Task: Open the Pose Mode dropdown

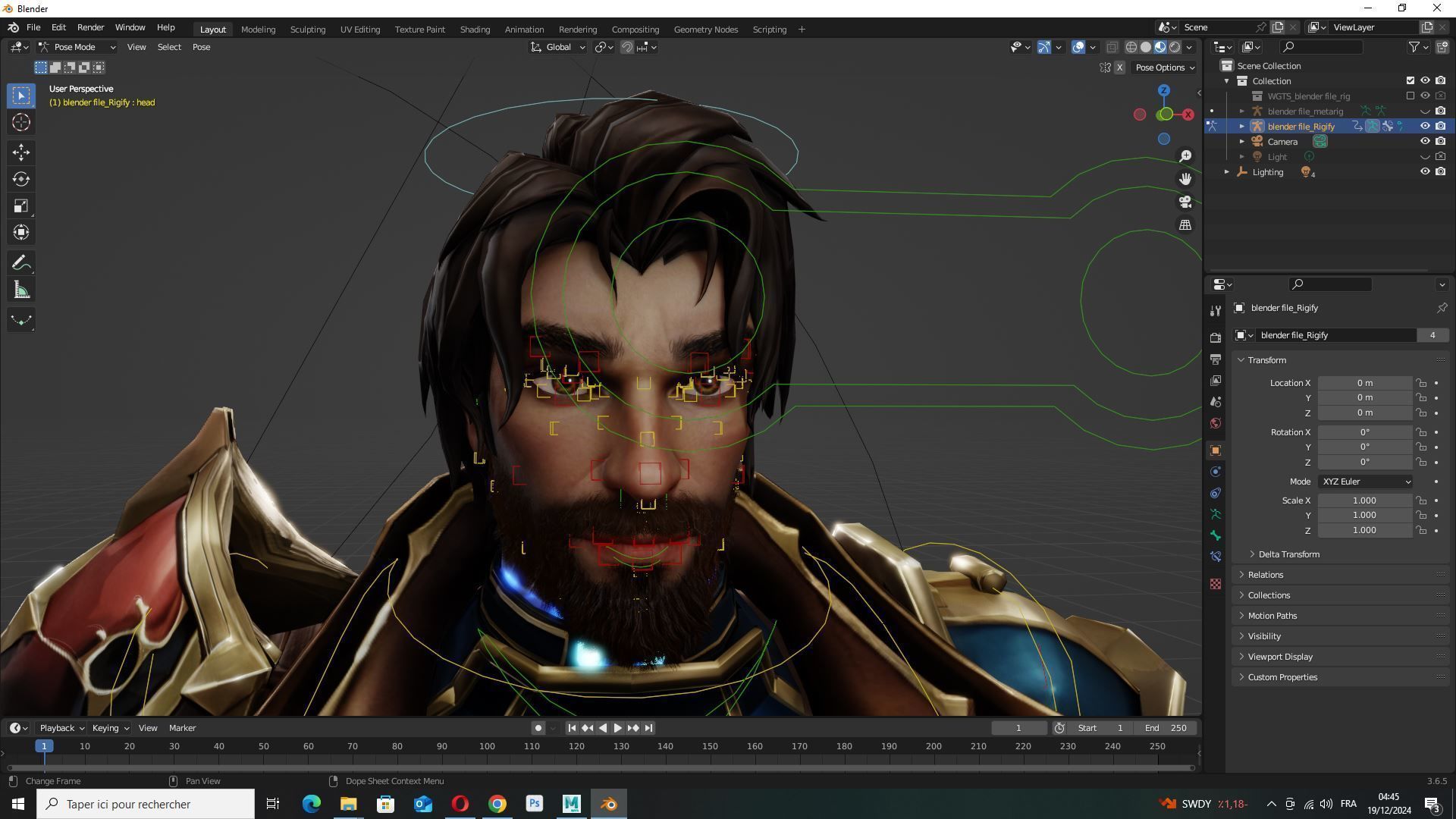Action: pos(77,47)
